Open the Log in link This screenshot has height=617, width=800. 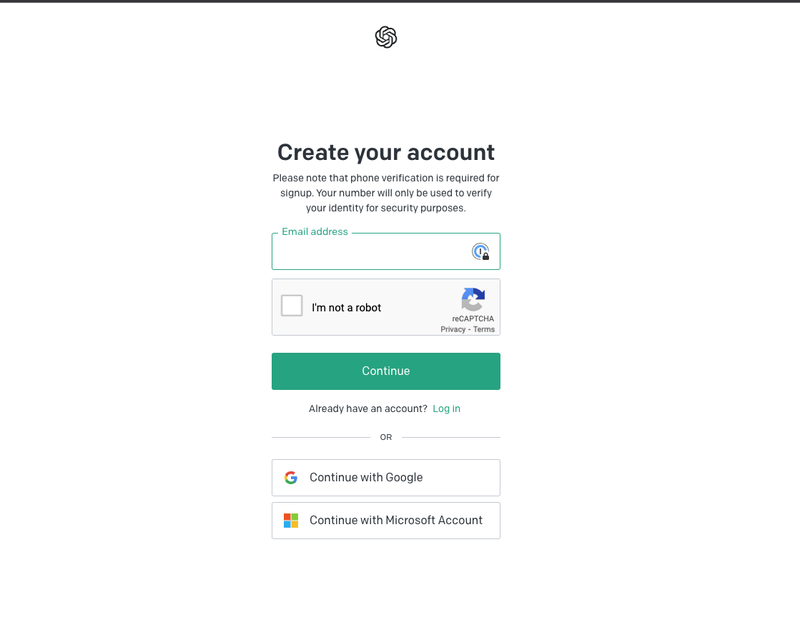[446, 409]
